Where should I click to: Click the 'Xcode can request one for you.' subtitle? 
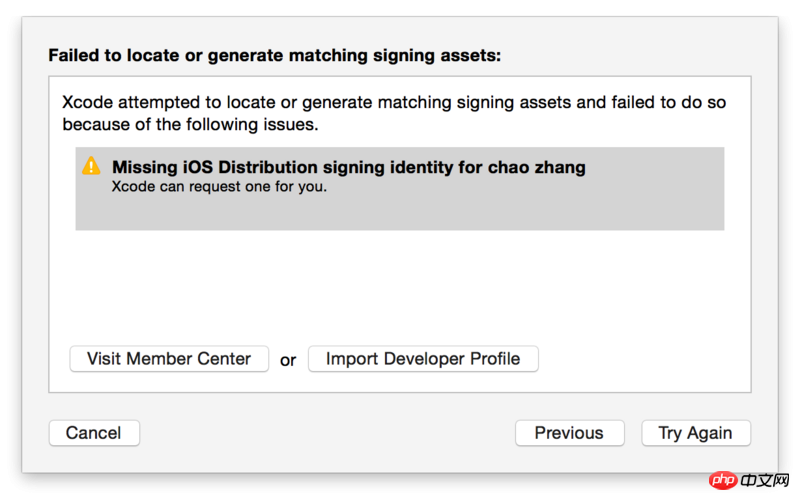coord(219,187)
